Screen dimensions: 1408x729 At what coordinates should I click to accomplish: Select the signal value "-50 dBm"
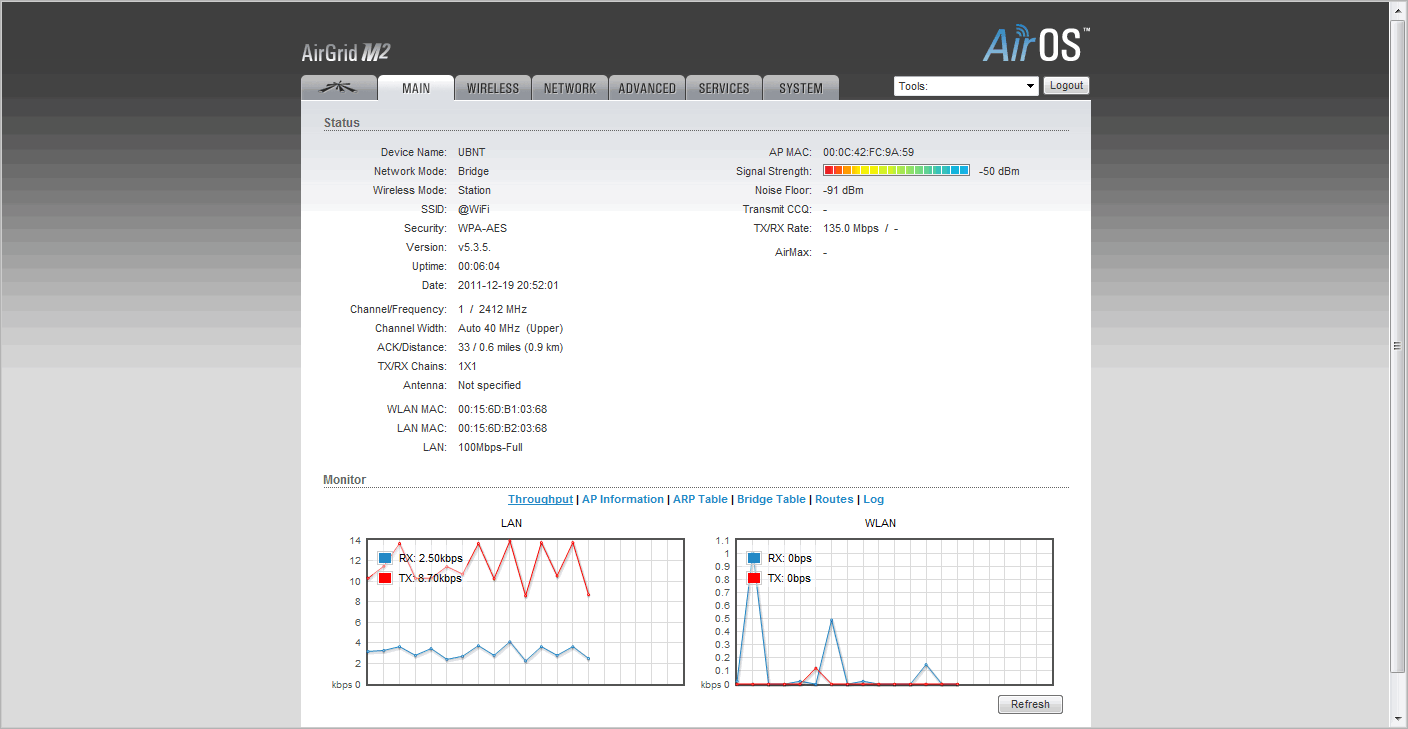tap(999, 171)
